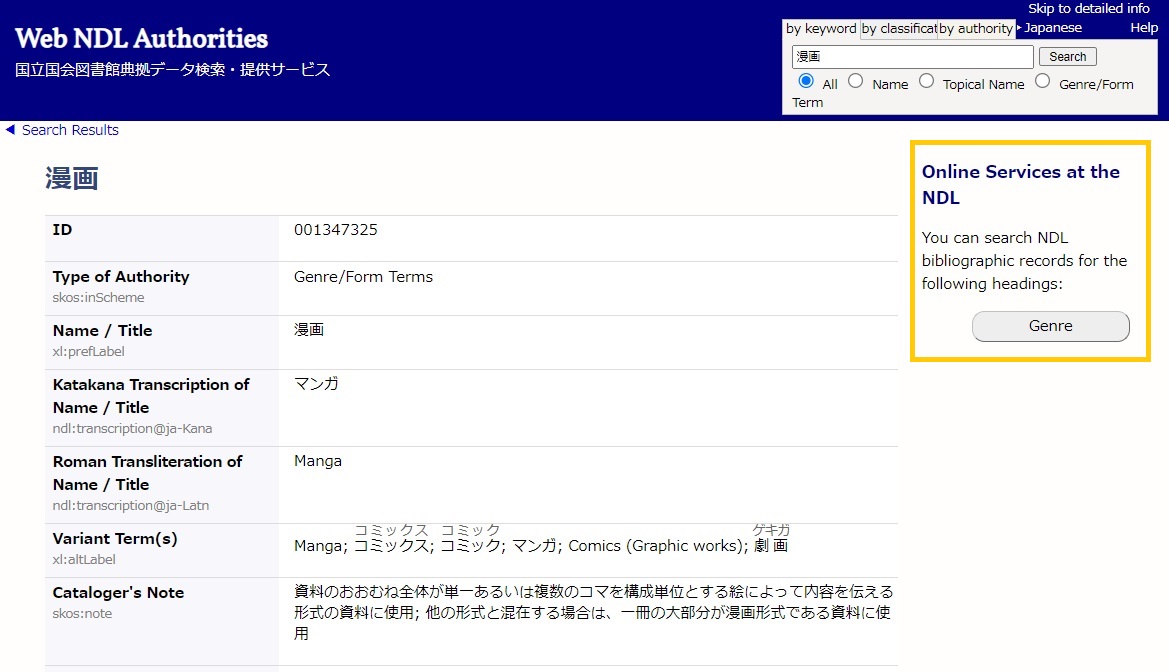1169x672 pixels.
Task: Click the Web NDL Authorities logo title
Action: pos(142,39)
